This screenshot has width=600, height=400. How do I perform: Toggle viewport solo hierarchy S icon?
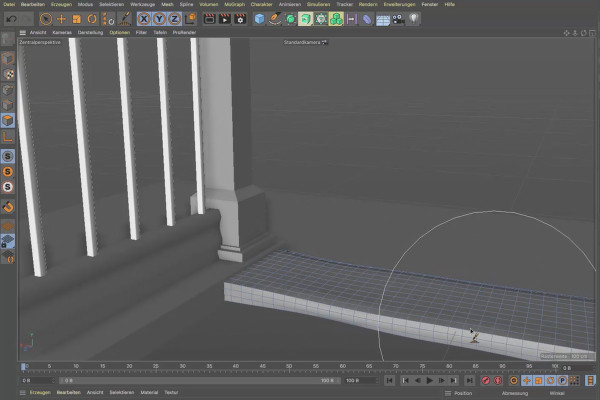8,187
